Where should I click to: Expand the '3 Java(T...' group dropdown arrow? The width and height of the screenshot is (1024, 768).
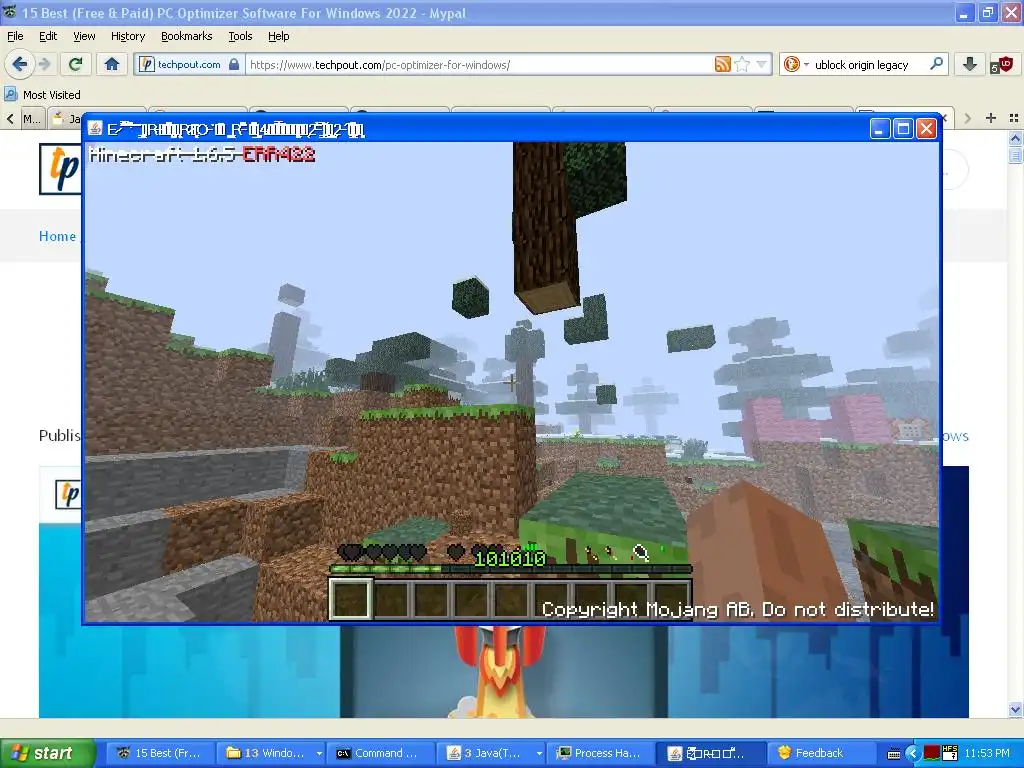point(539,753)
